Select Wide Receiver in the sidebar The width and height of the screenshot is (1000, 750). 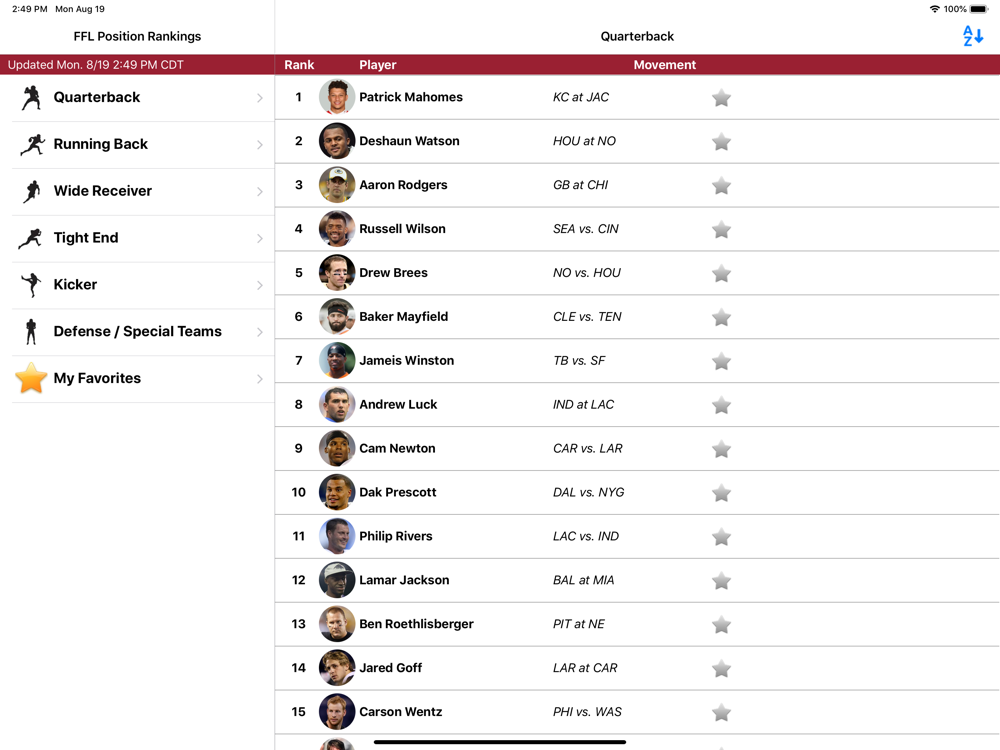[x=143, y=191]
